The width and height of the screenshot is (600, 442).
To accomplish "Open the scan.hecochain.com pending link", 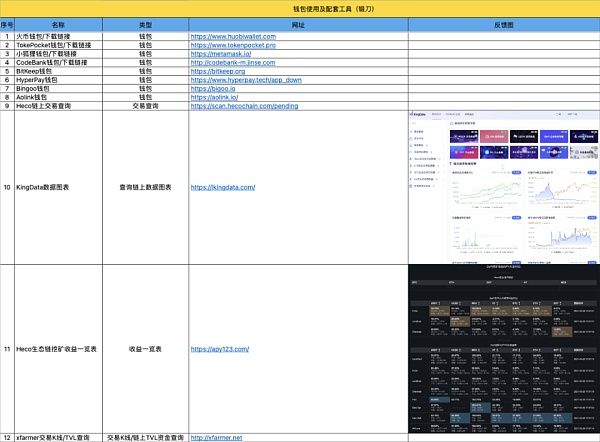I will (244, 105).
